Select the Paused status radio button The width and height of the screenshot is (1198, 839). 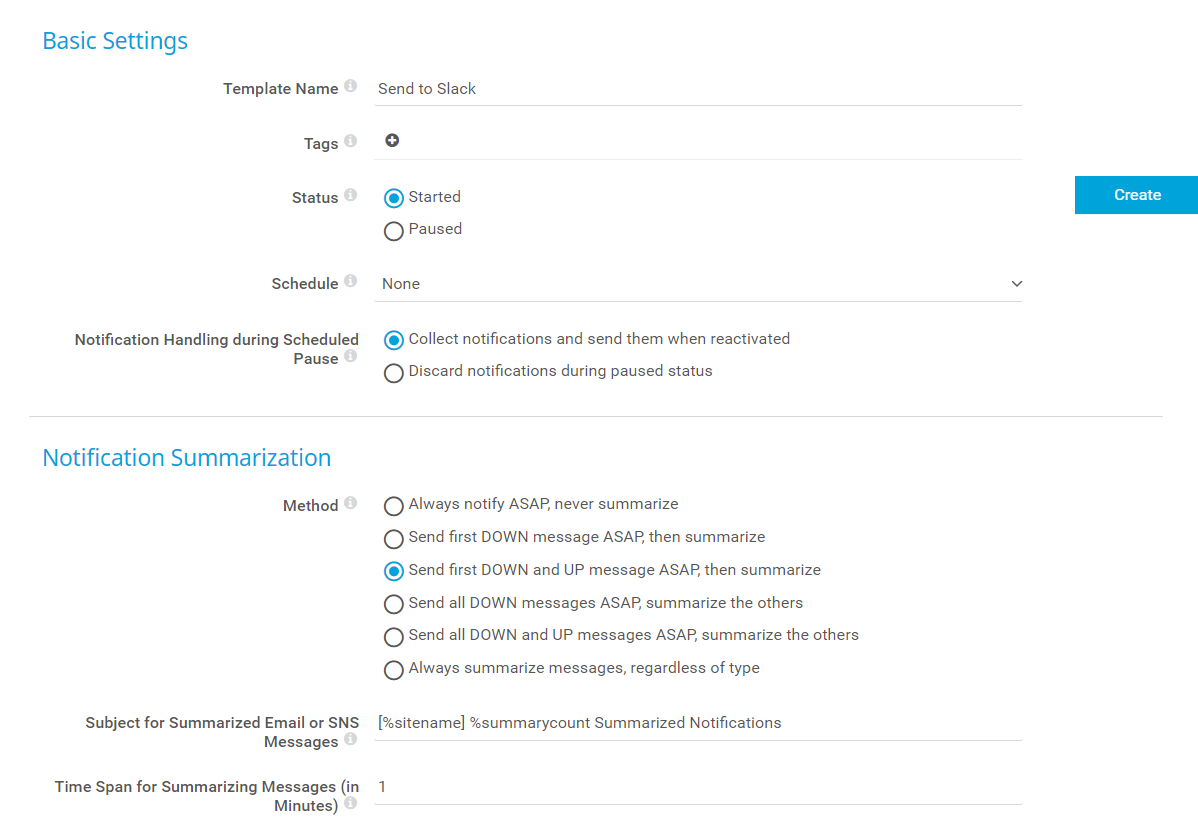tap(394, 230)
